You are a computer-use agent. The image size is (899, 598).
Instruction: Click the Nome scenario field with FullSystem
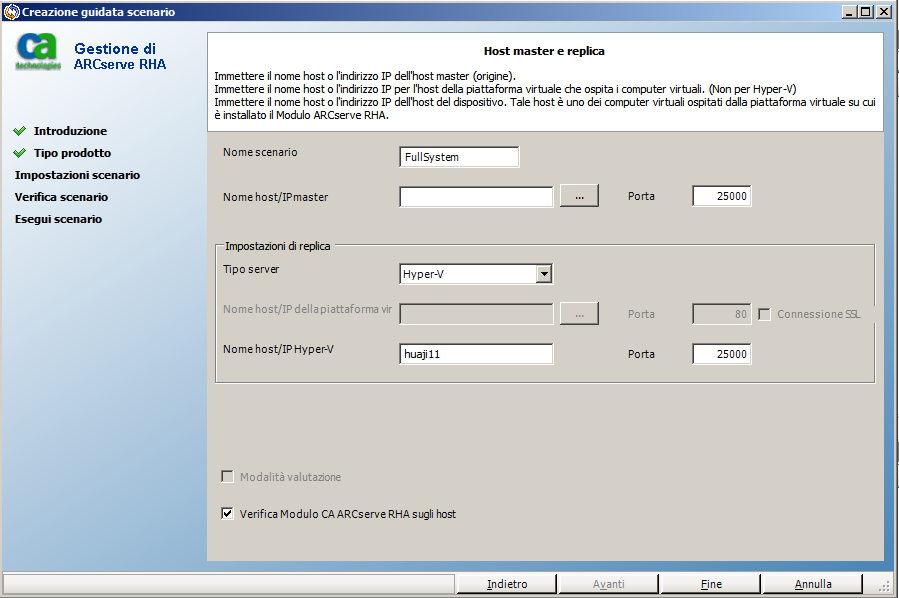[x=459, y=157]
